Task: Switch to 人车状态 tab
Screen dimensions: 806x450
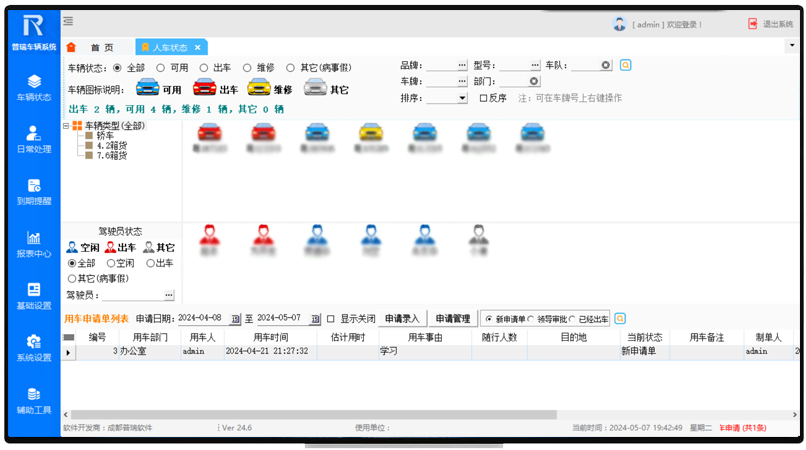Action: click(169, 47)
